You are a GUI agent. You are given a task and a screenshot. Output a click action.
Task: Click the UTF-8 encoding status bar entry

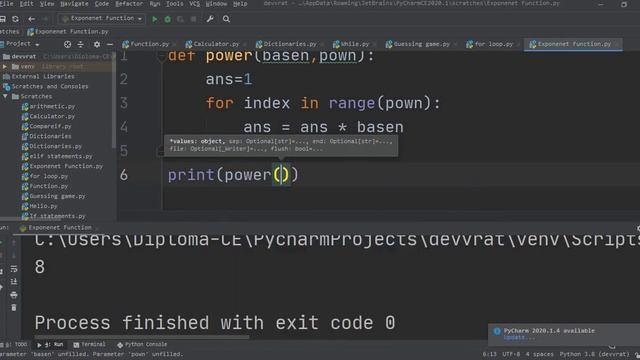coord(511,354)
